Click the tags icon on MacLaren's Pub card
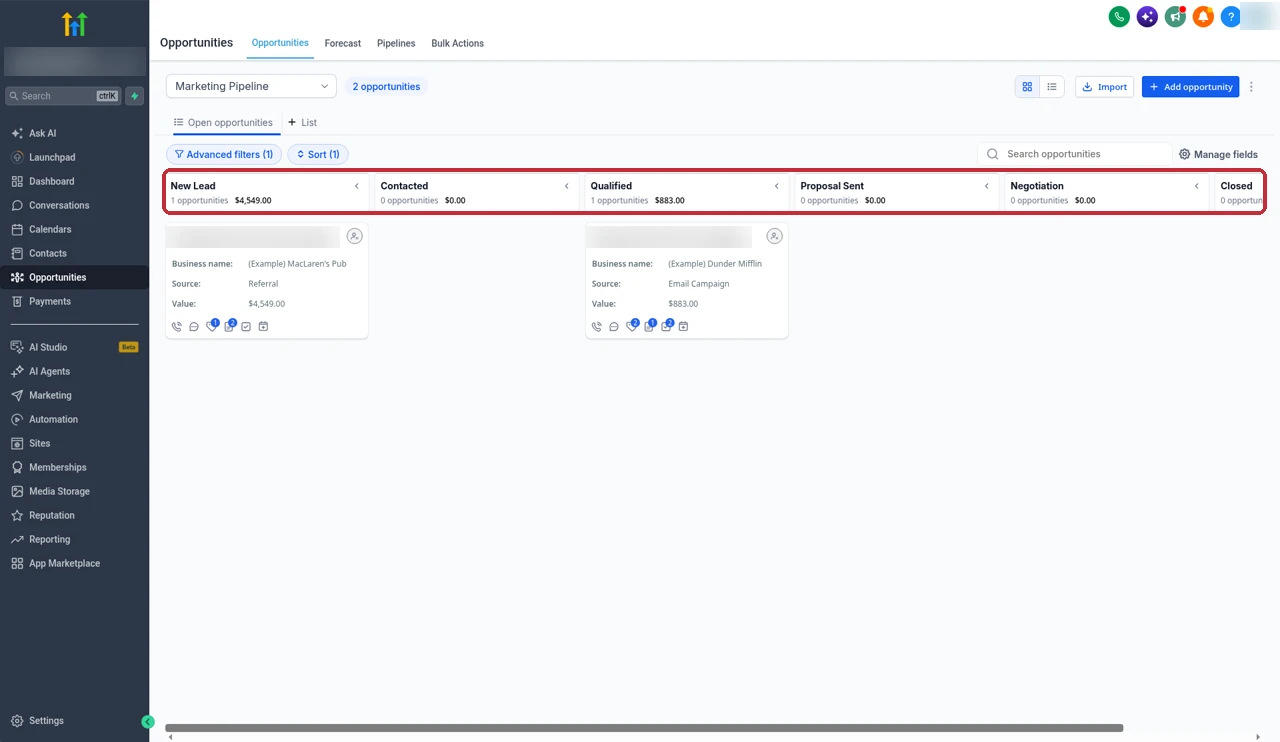 [212, 325]
